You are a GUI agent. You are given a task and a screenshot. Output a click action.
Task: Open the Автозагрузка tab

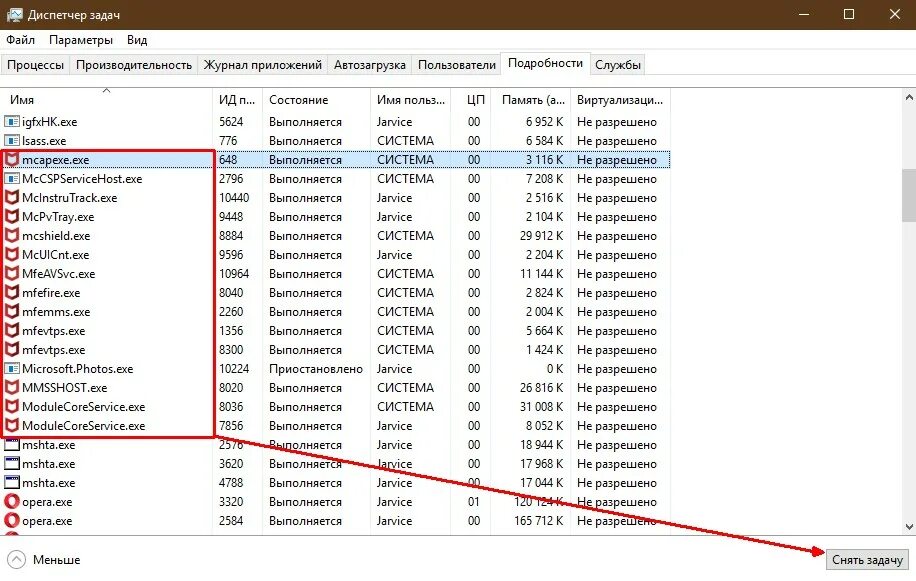click(369, 65)
